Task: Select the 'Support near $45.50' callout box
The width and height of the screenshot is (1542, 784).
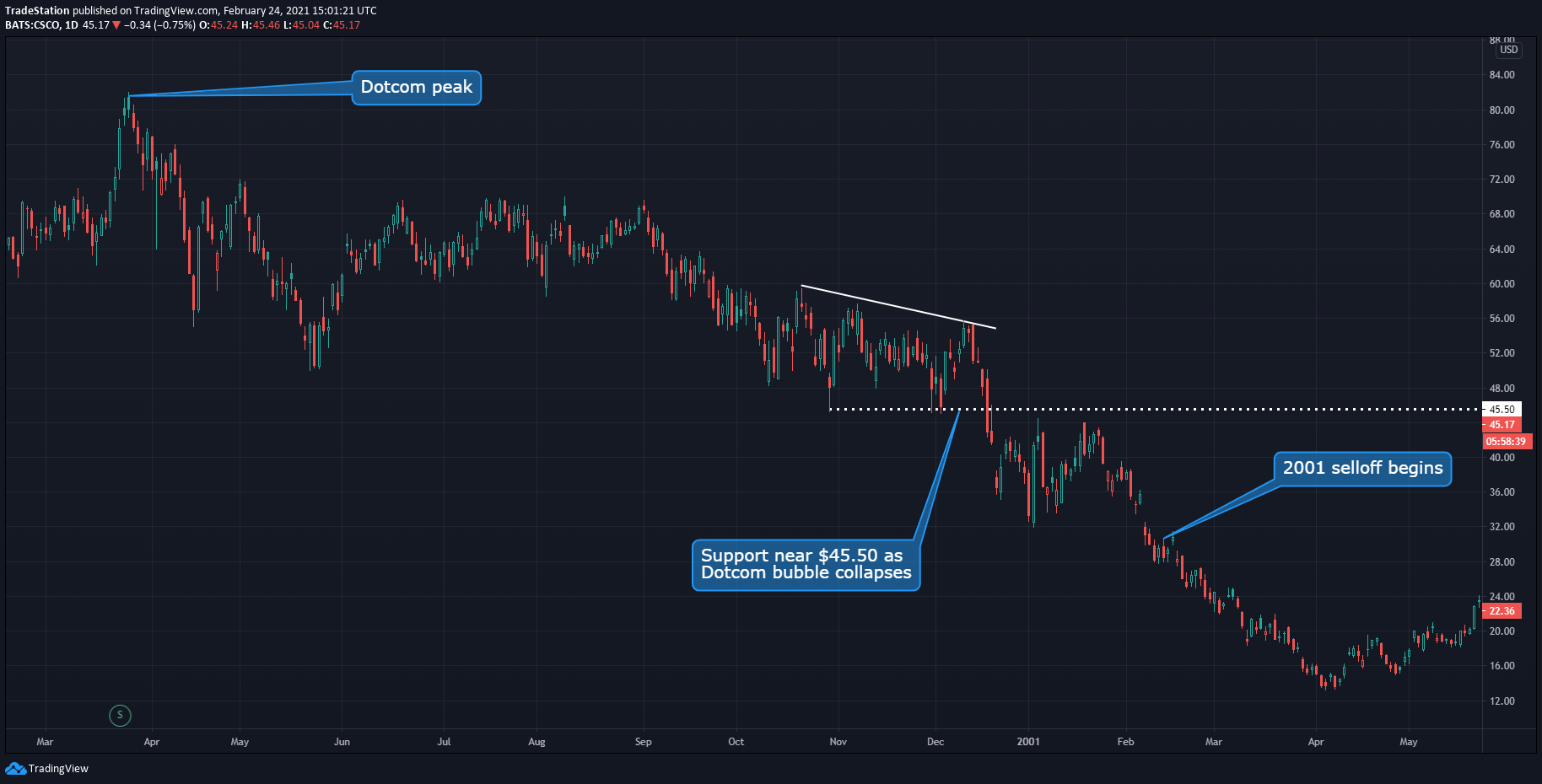Action: tap(806, 565)
